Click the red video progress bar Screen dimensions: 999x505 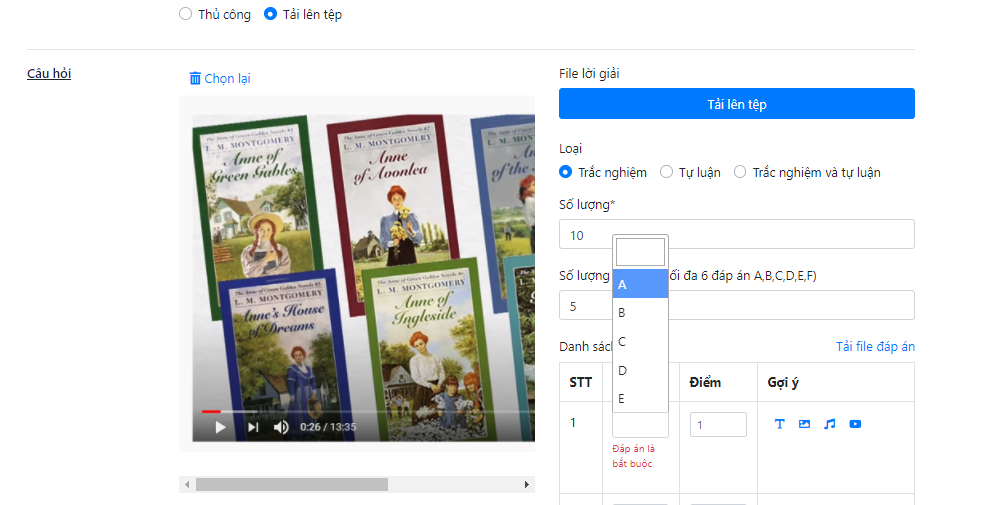211,411
